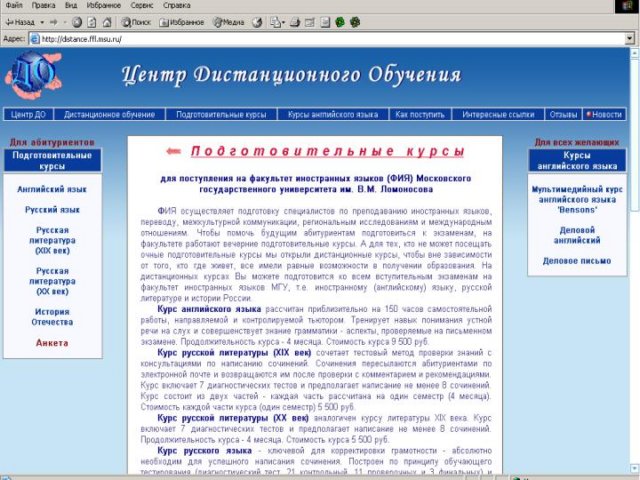640x480 pixels.
Task: Open the Новости navigation tab
Action: 604,114
